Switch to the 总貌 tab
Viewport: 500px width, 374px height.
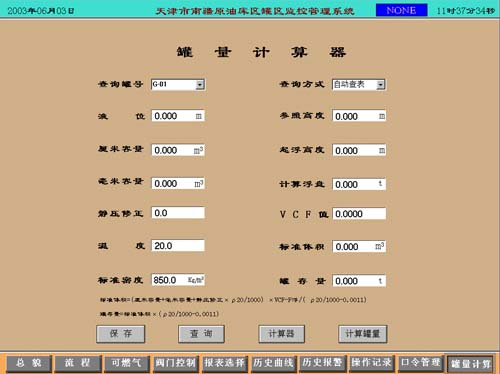point(29,363)
